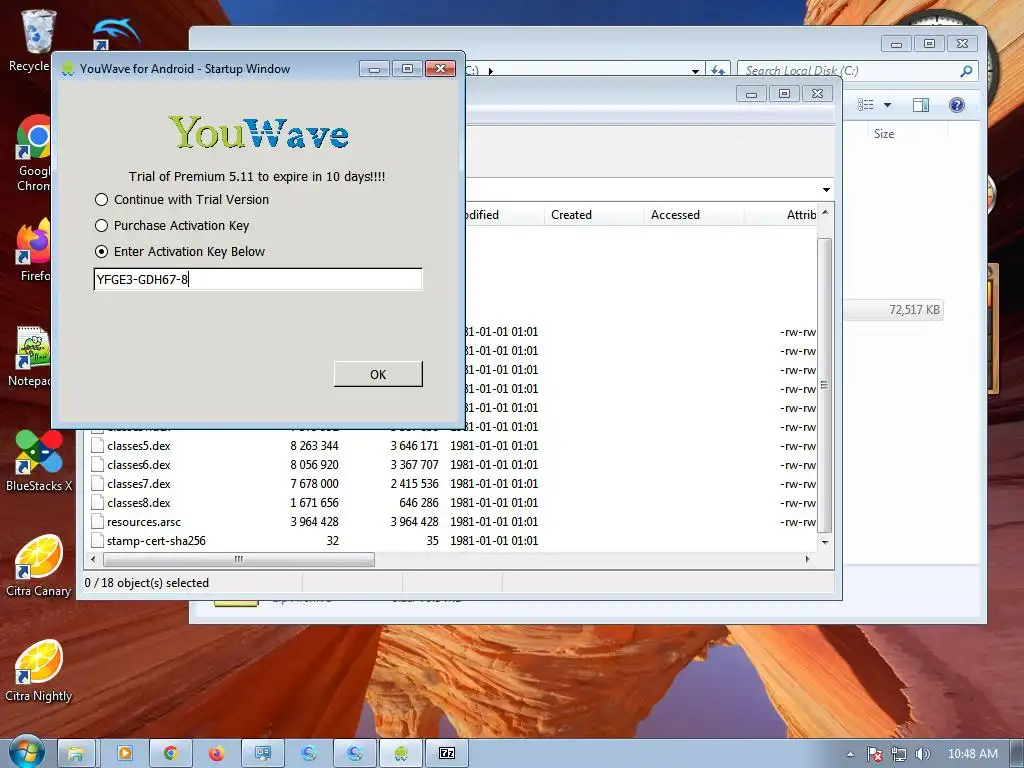Select stamp-cert-sha256 in the 7-Zip list
The height and width of the screenshot is (768, 1024).
coord(156,541)
